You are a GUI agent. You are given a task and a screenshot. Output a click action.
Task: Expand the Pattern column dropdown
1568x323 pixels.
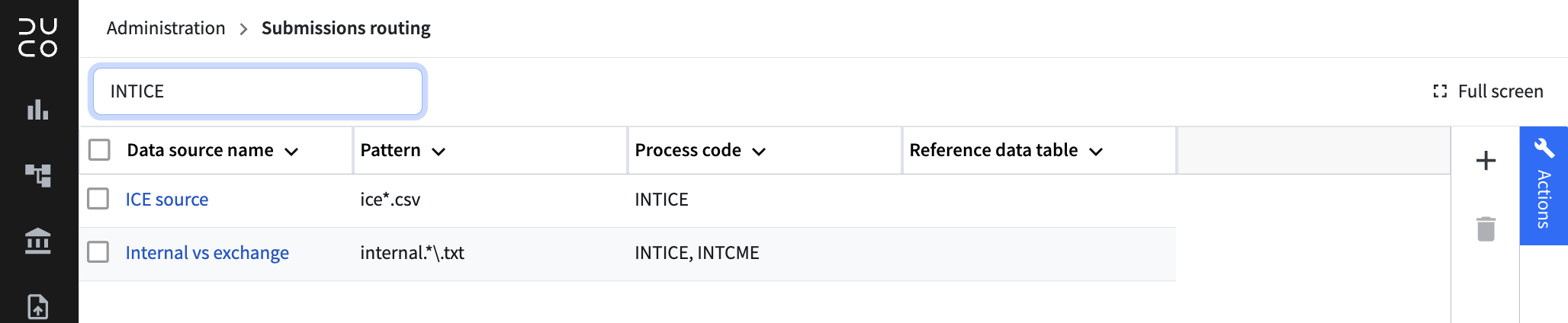click(439, 152)
